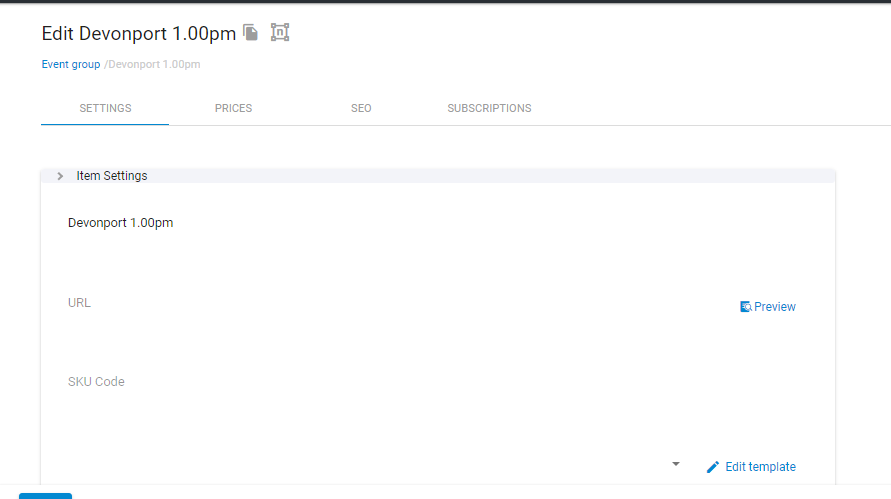Viewport: 891px width, 499px height.
Task: Open the Prices tab
Action: [233, 108]
